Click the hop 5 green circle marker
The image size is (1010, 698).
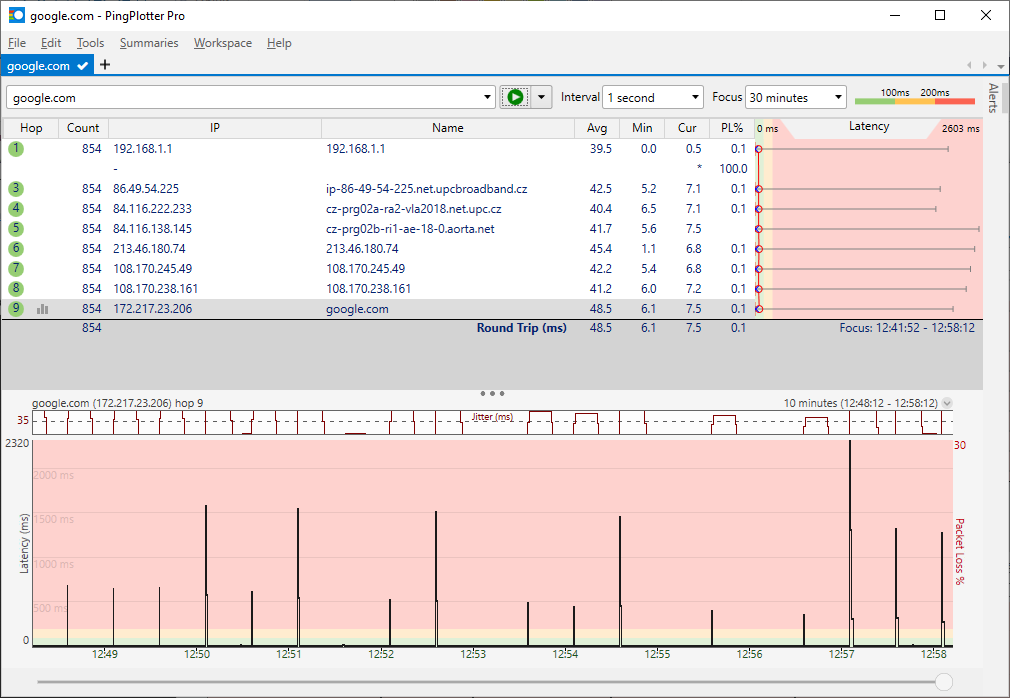coord(16,228)
